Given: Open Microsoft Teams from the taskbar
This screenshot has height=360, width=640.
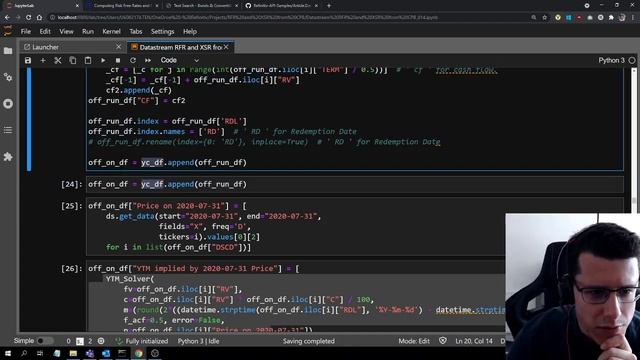Looking at the screenshot, I should point(89,353).
